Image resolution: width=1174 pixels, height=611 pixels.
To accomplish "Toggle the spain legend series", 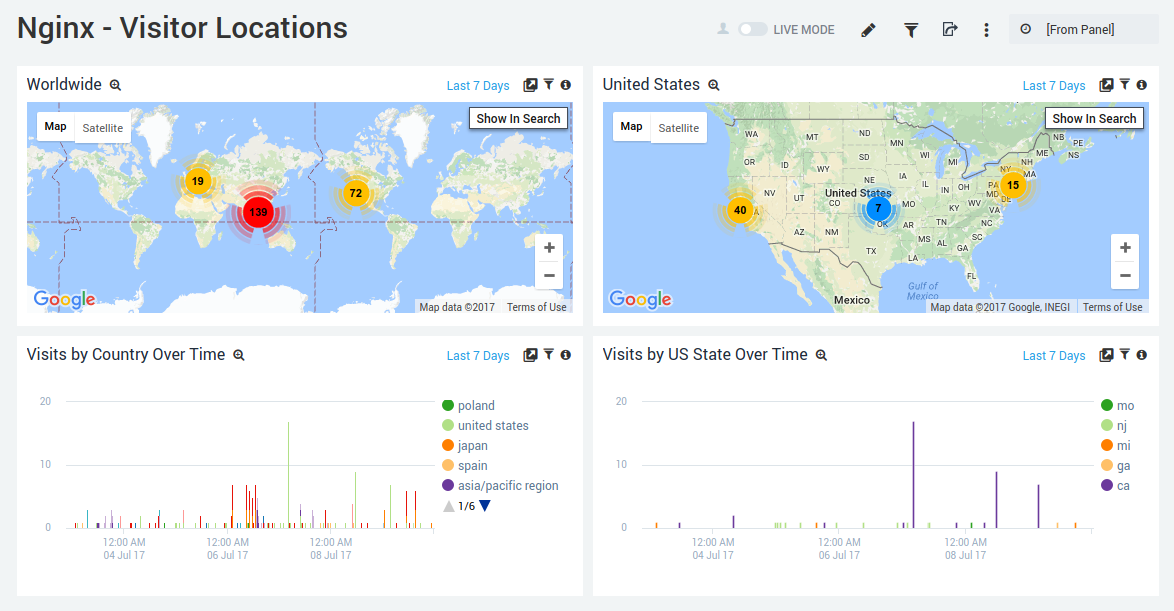I will (x=465, y=466).
